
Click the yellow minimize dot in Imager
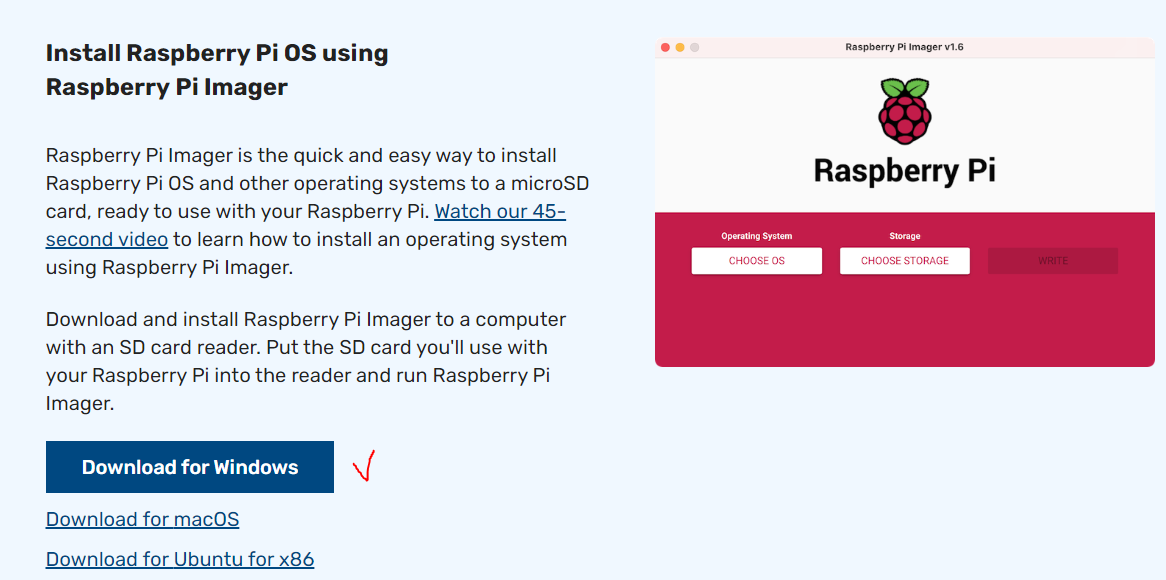[x=680, y=48]
